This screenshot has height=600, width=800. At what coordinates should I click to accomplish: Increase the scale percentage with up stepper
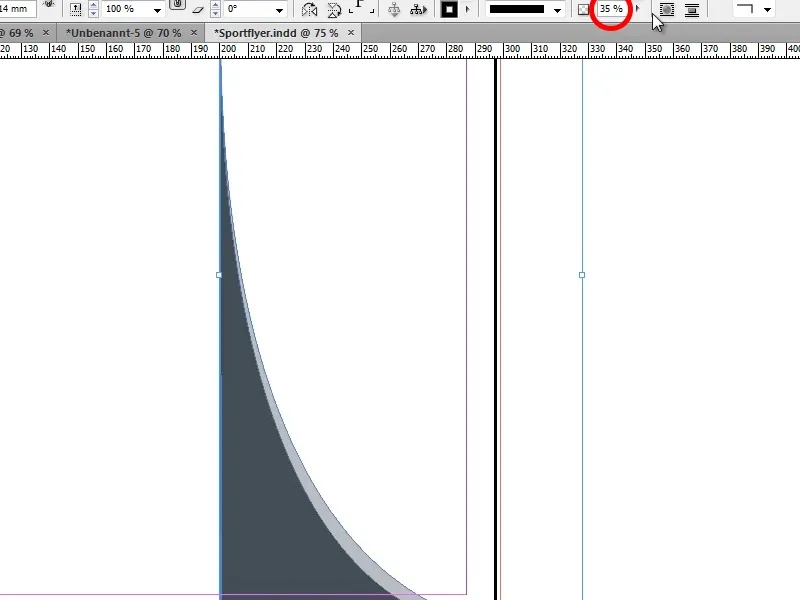93,5
